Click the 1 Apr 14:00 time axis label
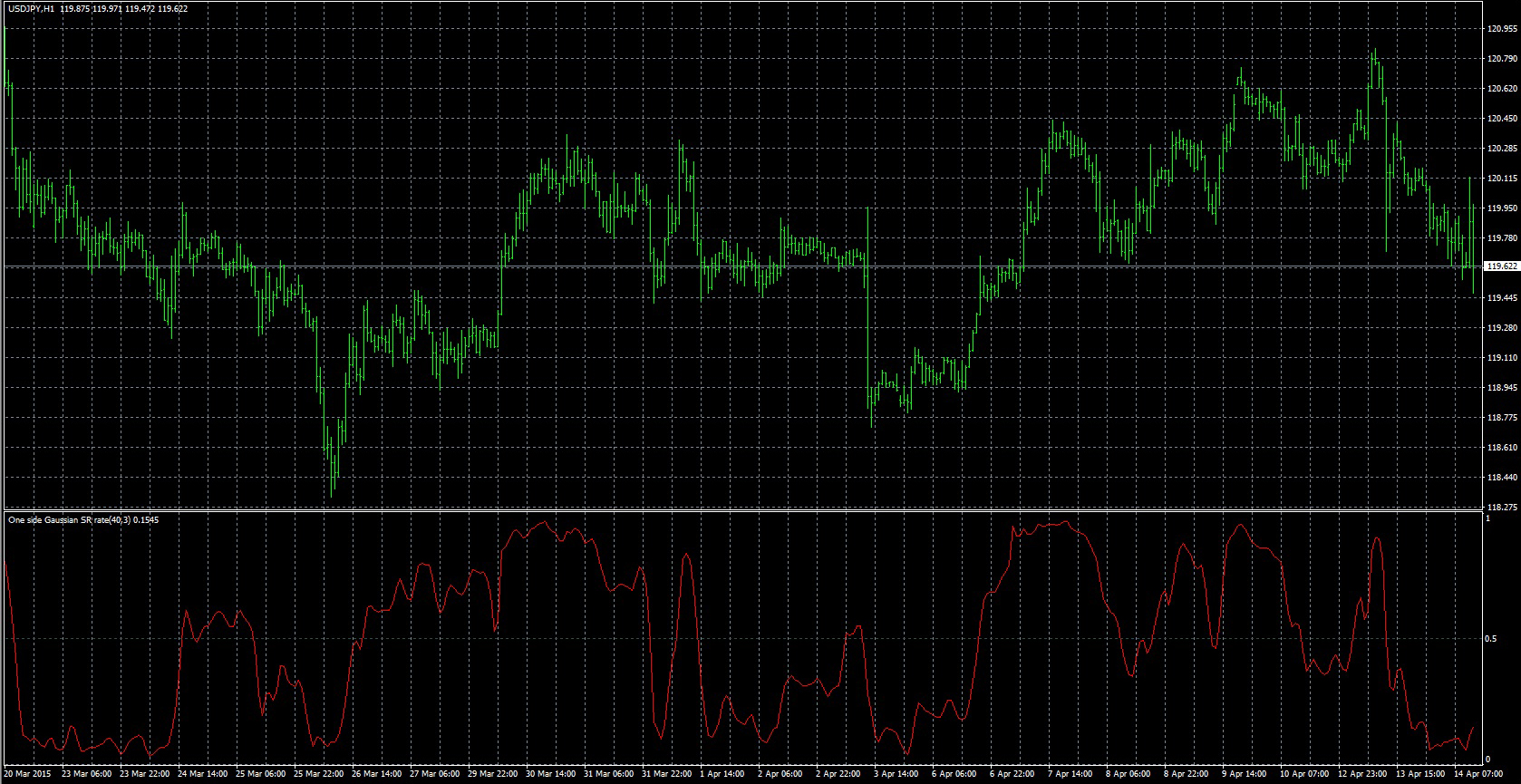This screenshot has height=784, width=1521. 722,775
